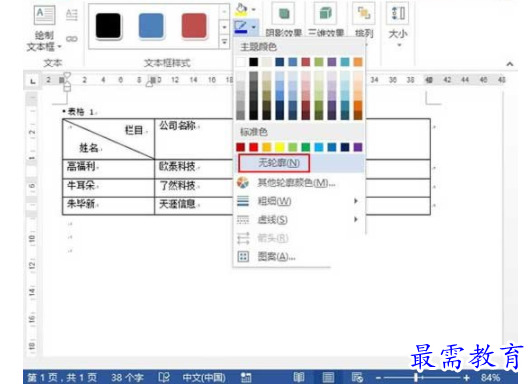This screenshot has height=388, width=532.
Task: Click the 栏目 header text
Action: [134, 130]
